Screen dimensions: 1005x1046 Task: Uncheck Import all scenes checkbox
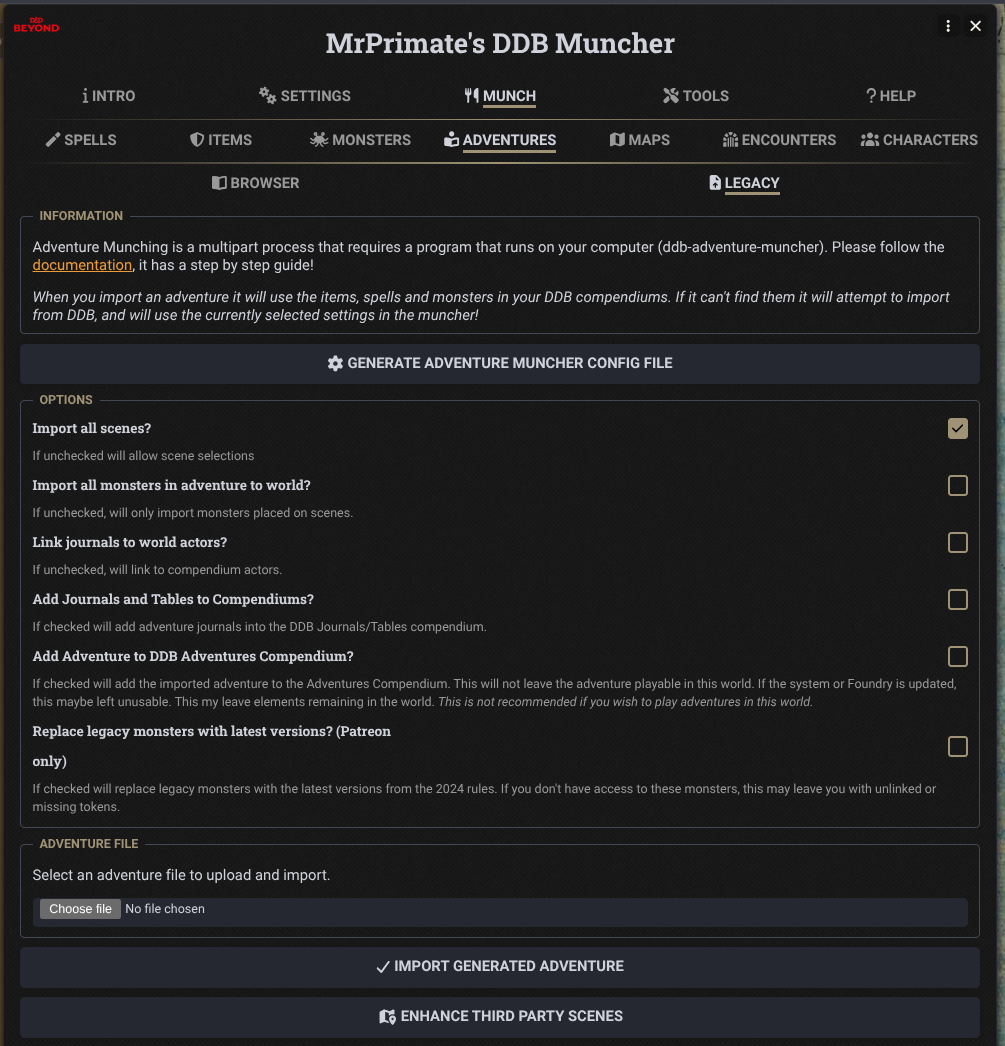958,429
